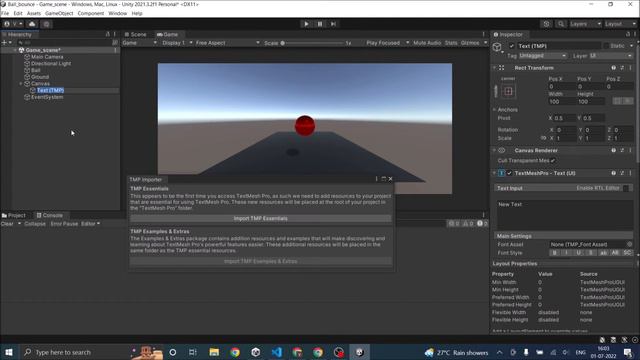
Task: Click the Width input field in Rect Transform
Action: tap(561, 102)
